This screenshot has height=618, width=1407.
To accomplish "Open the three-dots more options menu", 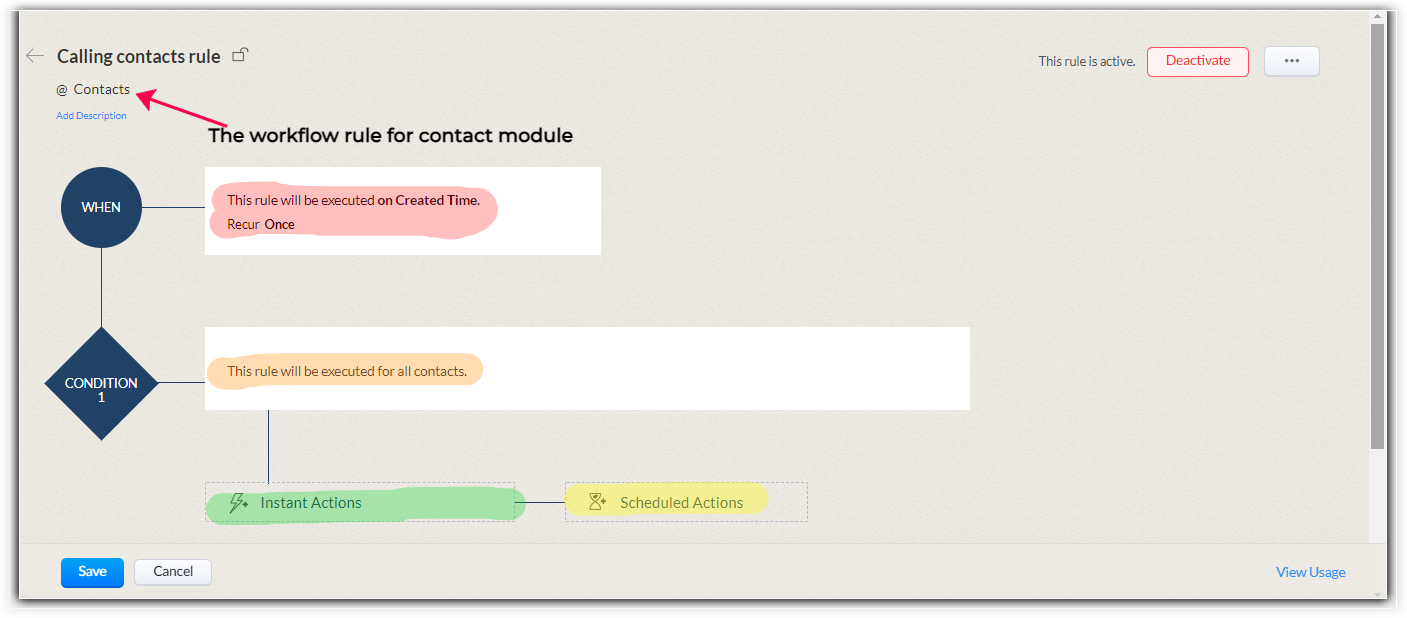I will coord(1291,61).
